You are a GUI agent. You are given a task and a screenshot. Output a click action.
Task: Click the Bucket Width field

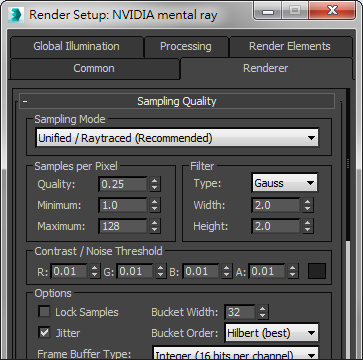click(240, 312)
